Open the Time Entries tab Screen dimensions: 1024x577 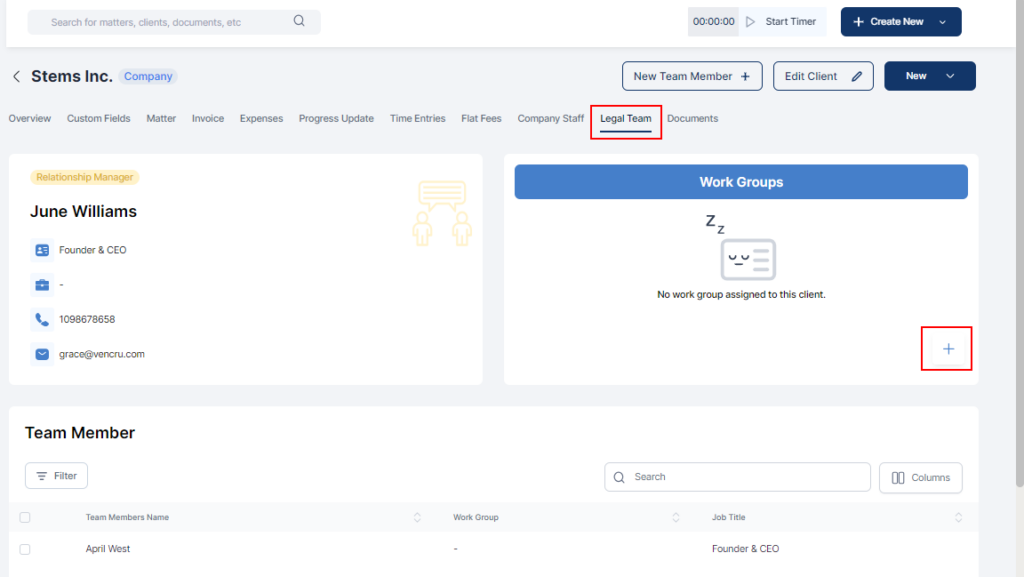[x=417, y=119]
